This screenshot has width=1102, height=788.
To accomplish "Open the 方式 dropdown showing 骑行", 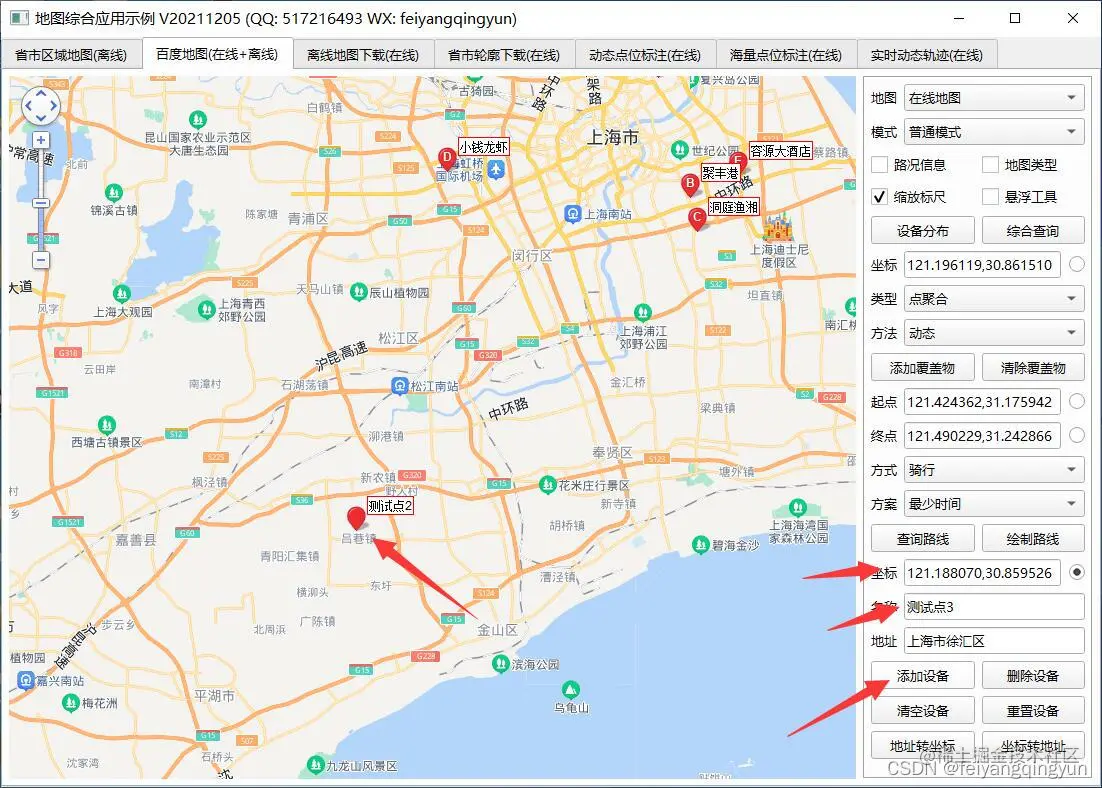I will pos(994,470).
